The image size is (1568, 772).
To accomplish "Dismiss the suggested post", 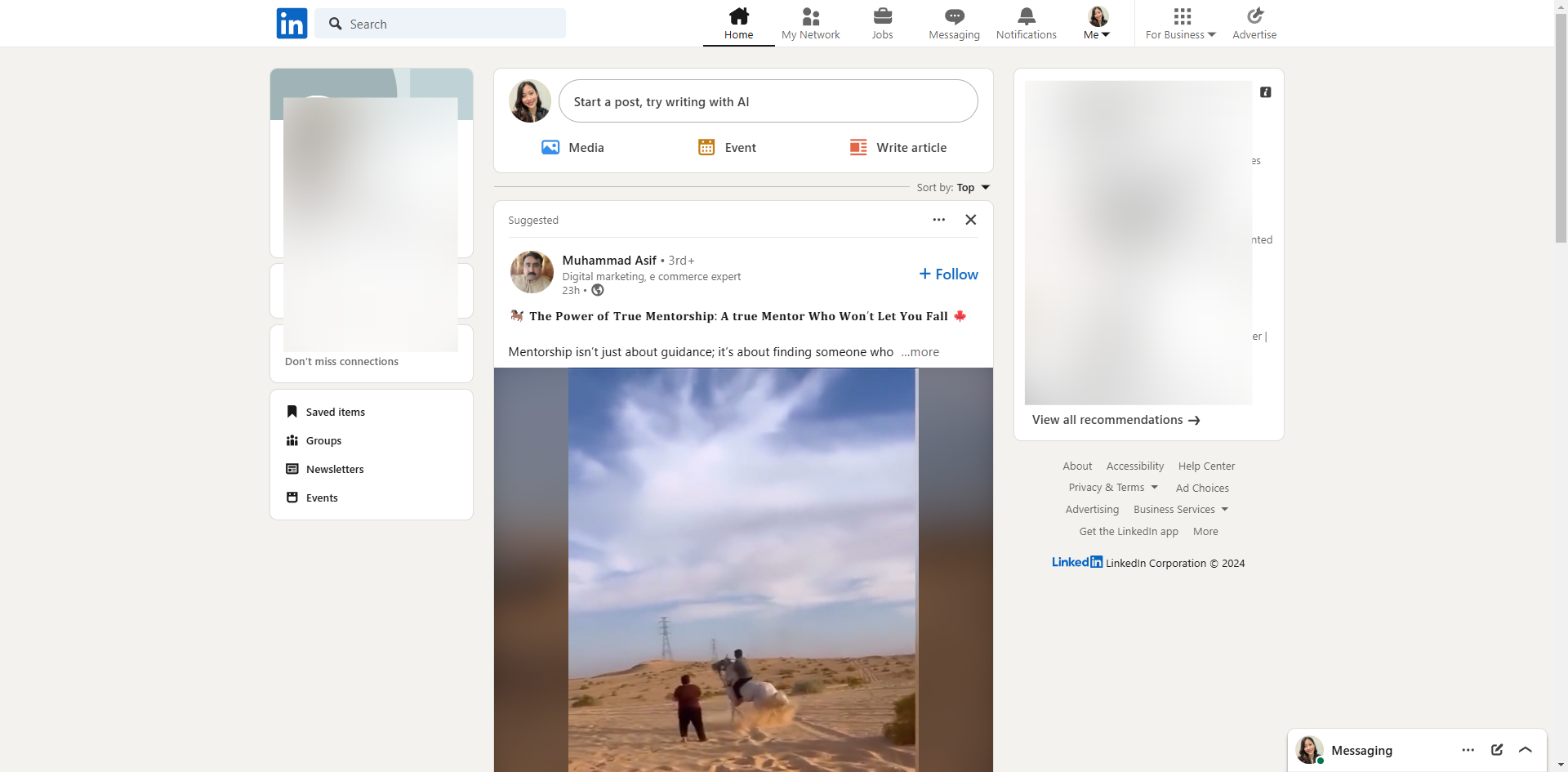I will pyautogui.click(x=971, y=220).
